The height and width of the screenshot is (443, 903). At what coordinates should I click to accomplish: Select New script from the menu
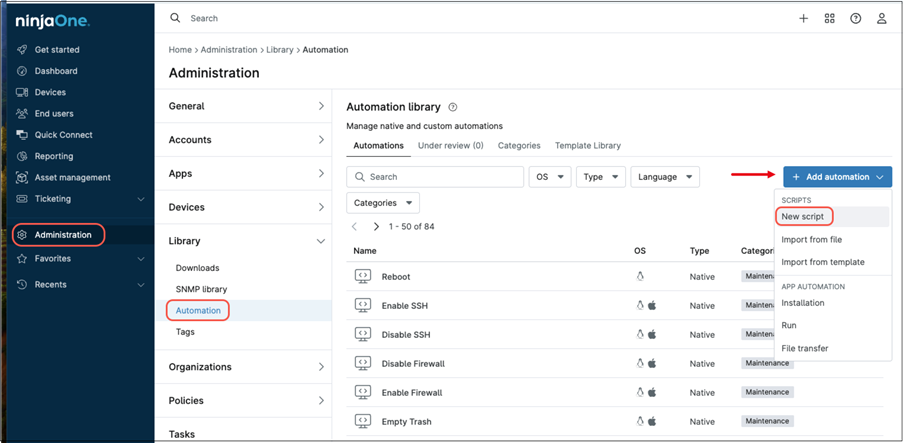pos(803,217)
